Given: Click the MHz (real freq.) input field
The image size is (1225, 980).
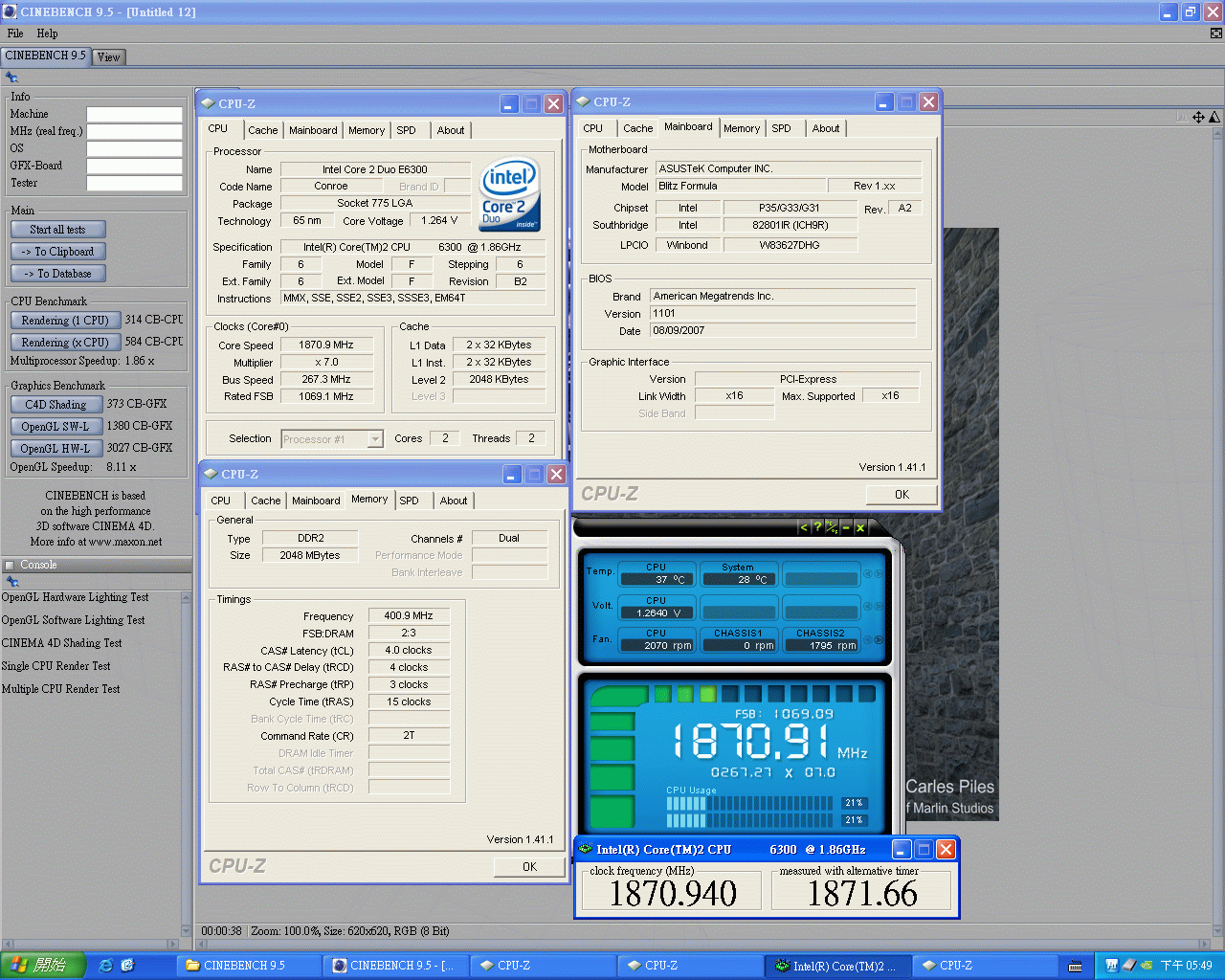Looking at the screenshot, I should (x=135, y=131).
